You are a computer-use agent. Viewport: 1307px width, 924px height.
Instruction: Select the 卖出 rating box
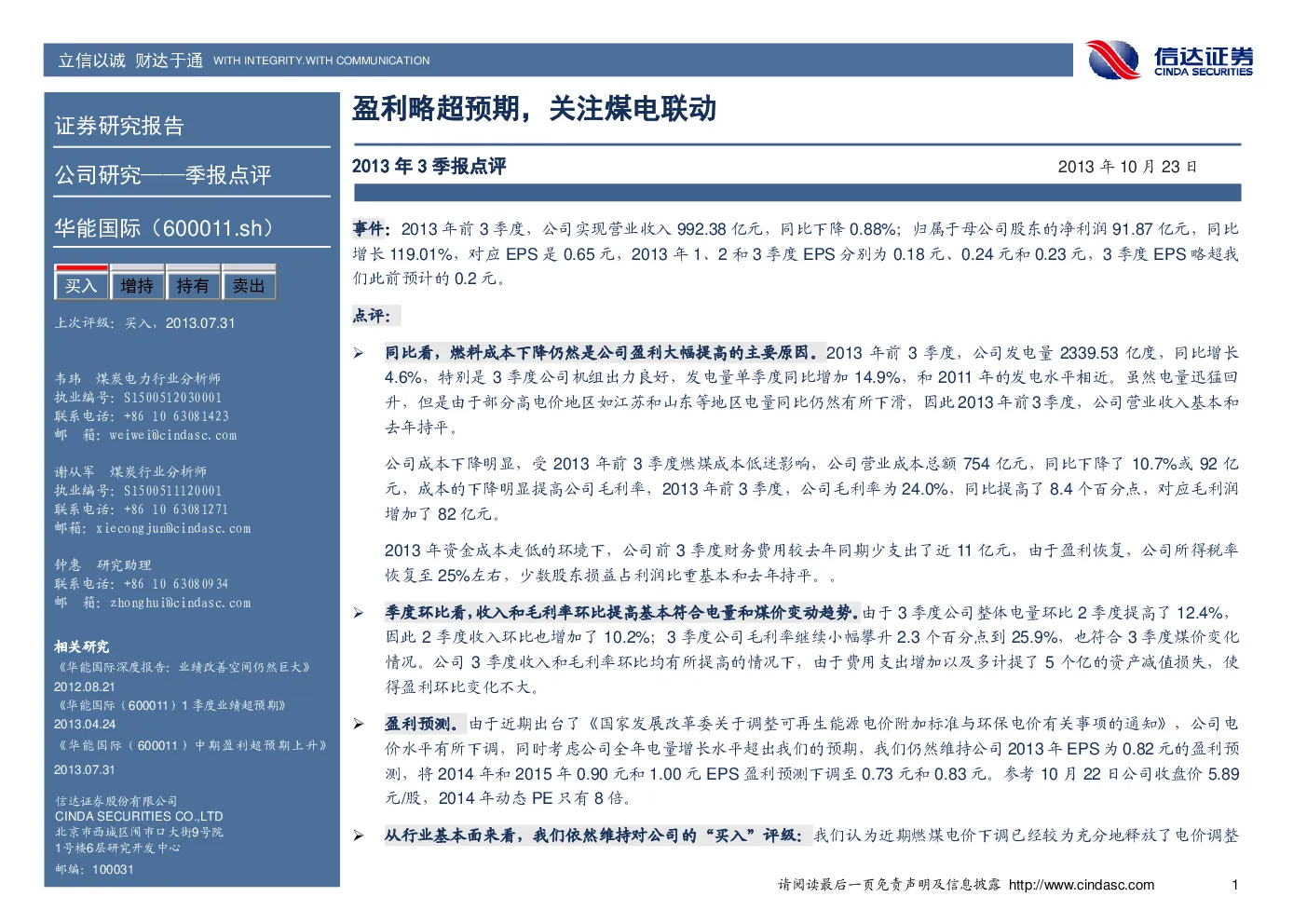249,284
